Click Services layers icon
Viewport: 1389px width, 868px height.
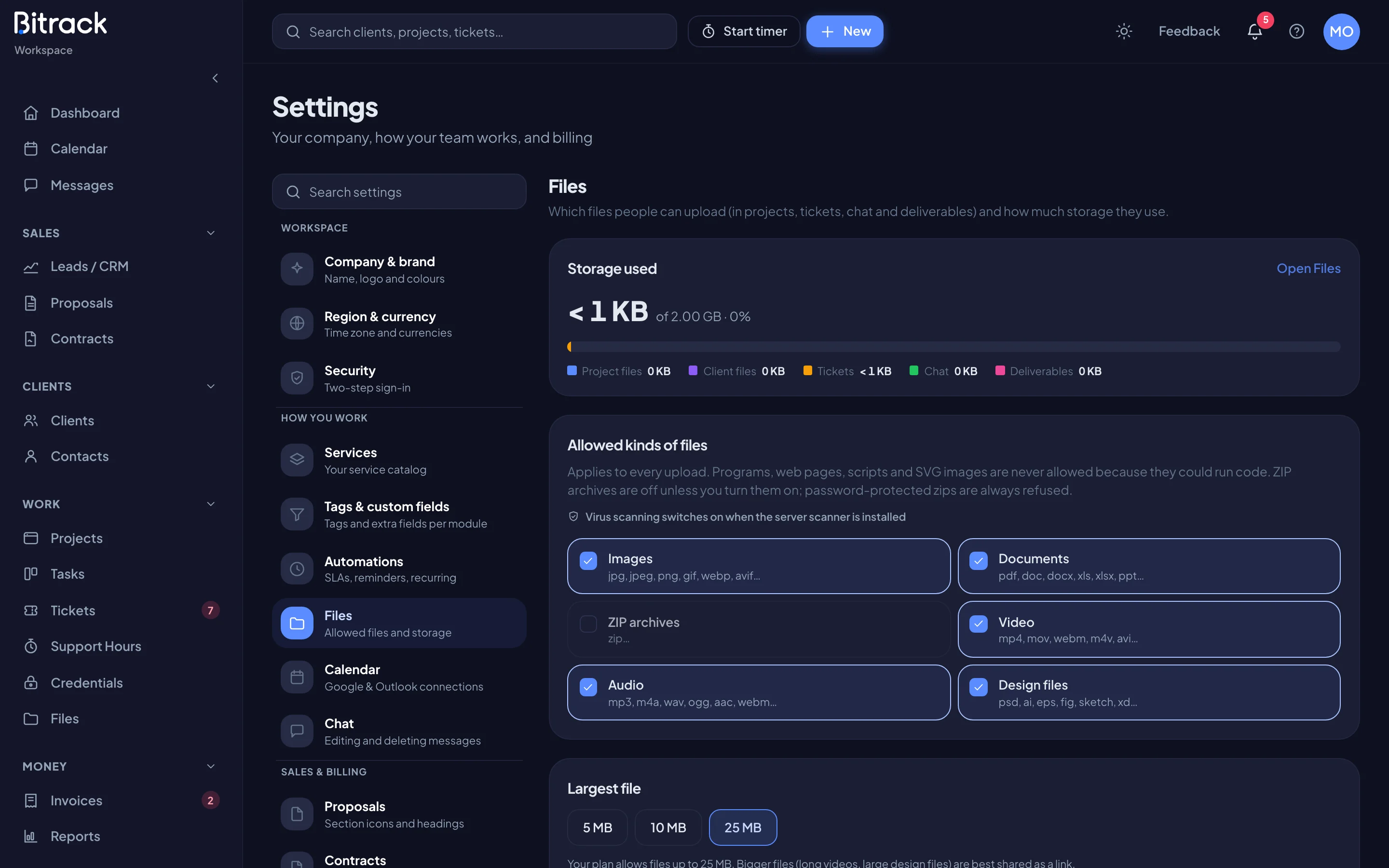297,459
